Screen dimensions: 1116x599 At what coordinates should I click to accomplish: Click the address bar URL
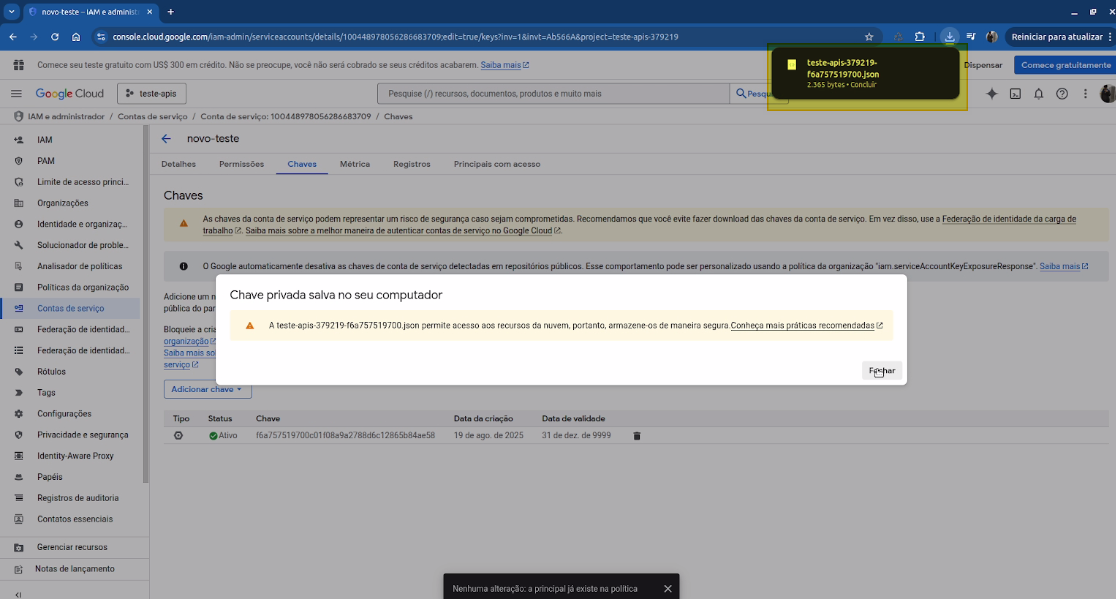tap(395, 37)
